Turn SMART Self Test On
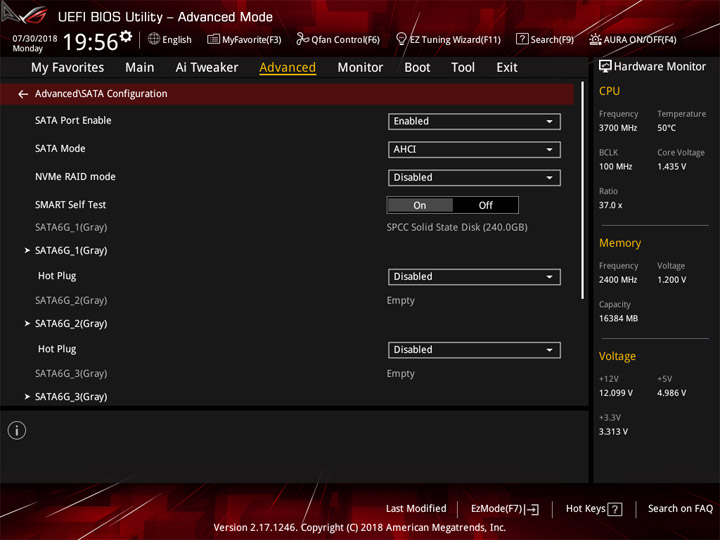The height and width of the screenshot is (540, 720). pyautogui.click(x=420, y=205)
